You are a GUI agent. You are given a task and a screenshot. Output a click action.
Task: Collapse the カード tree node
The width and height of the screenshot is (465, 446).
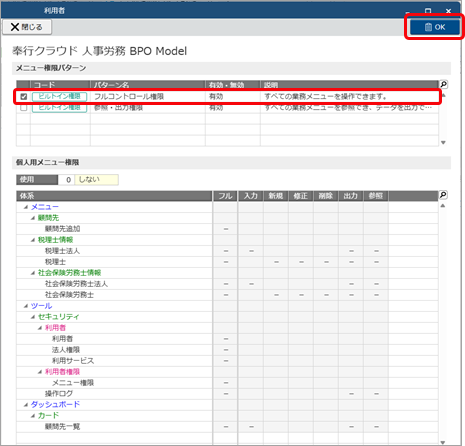click(x=33, y=416)
